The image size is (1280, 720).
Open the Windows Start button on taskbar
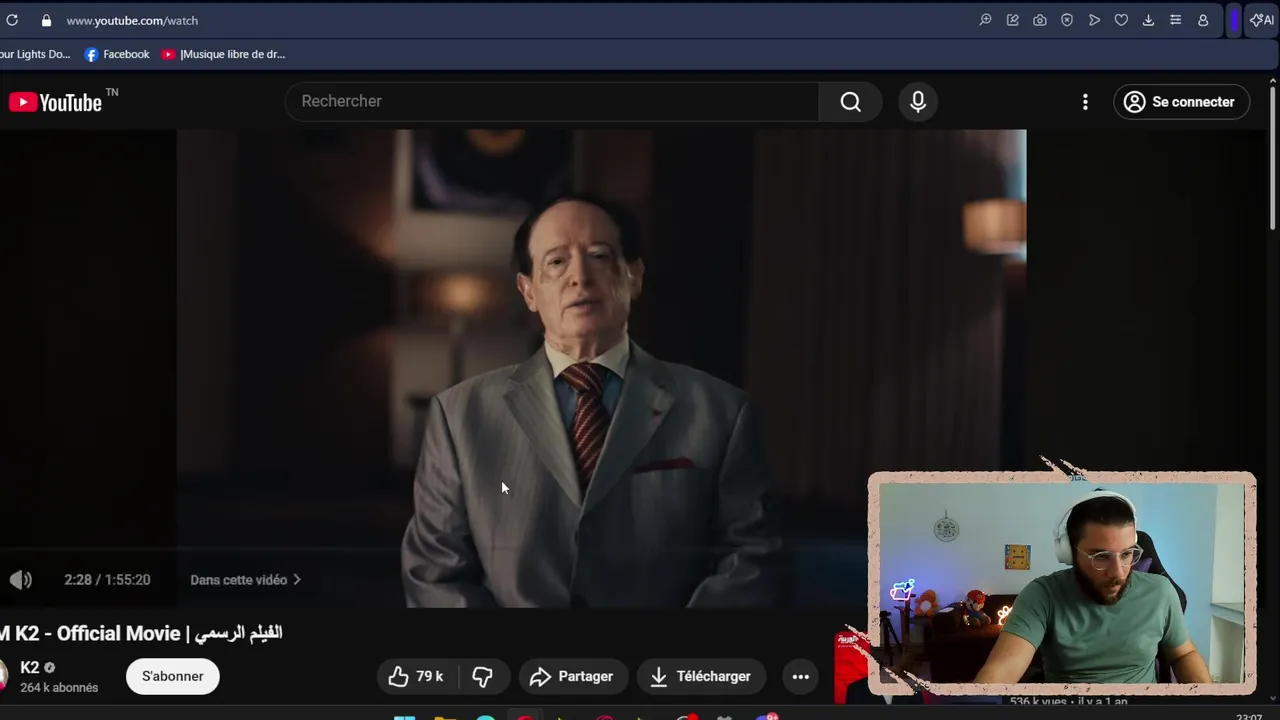pyautogui.click(x=404, y=717)
